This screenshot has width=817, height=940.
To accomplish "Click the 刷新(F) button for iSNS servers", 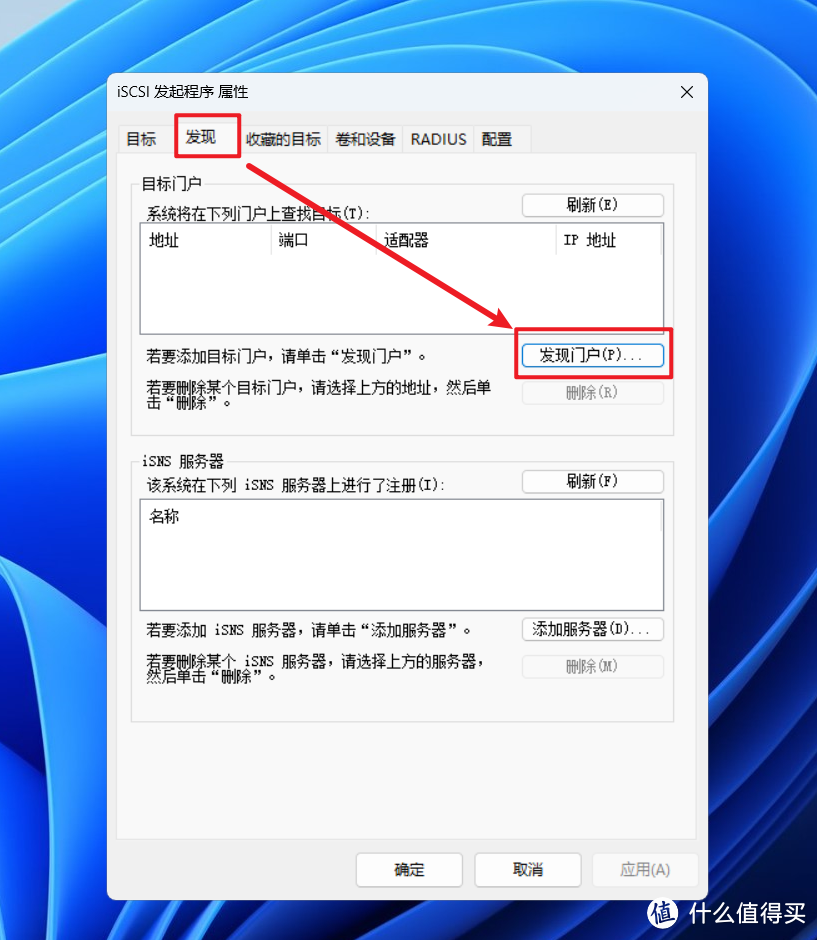I will (x=592, y=481).
